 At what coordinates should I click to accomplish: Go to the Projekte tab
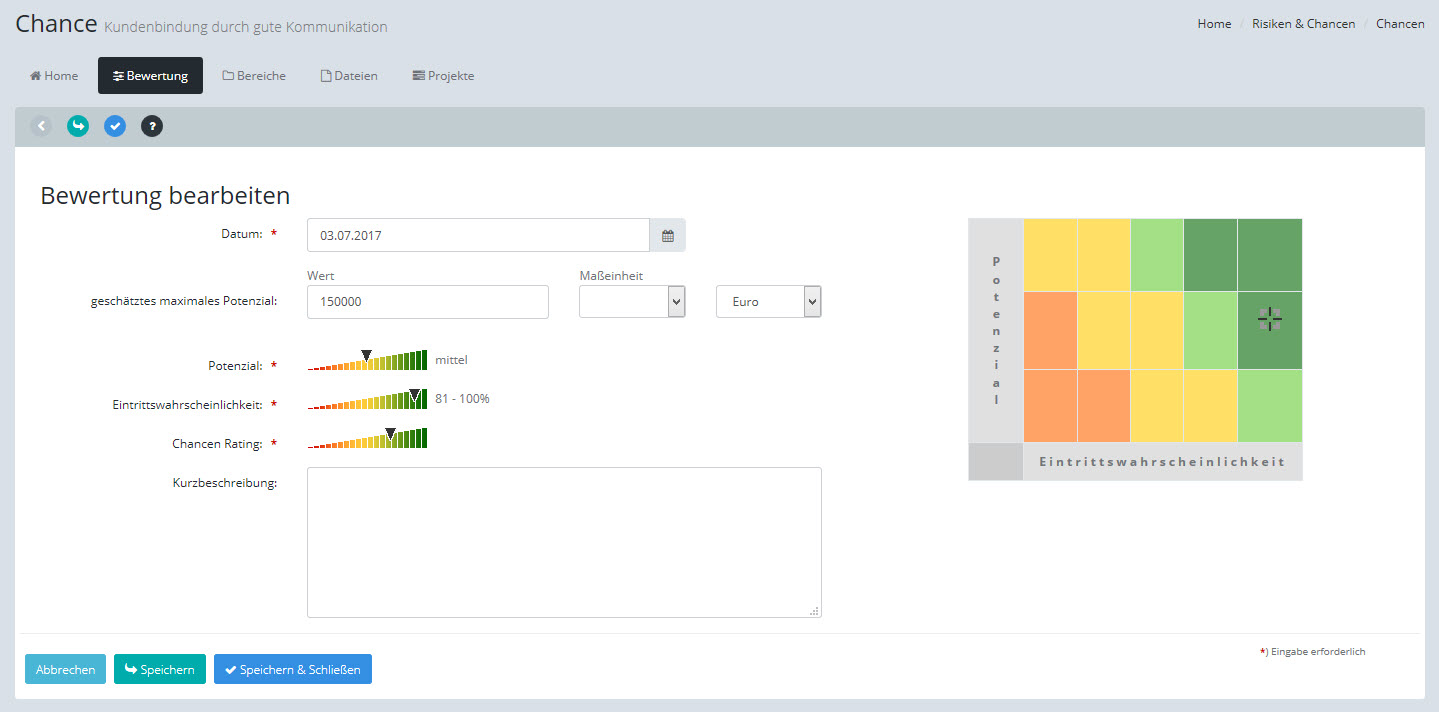click(443, 76)
